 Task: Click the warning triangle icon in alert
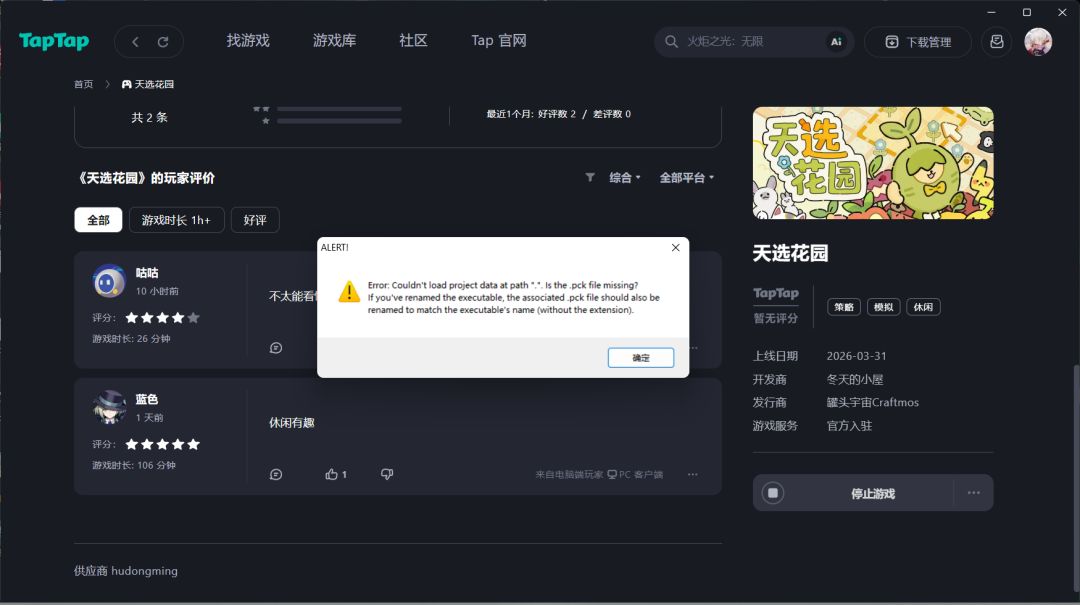tap(349, 291)
